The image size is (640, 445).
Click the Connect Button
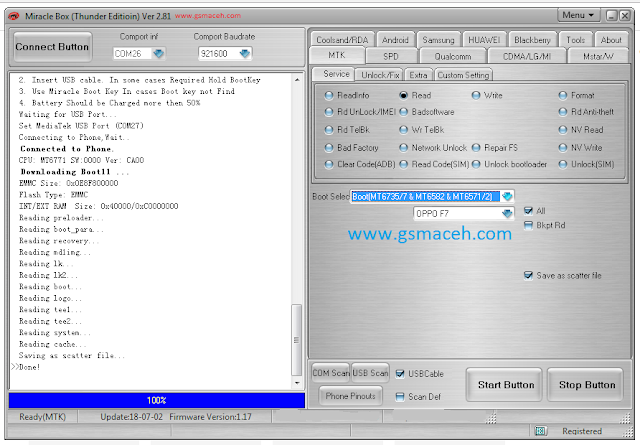pos(52,47)
